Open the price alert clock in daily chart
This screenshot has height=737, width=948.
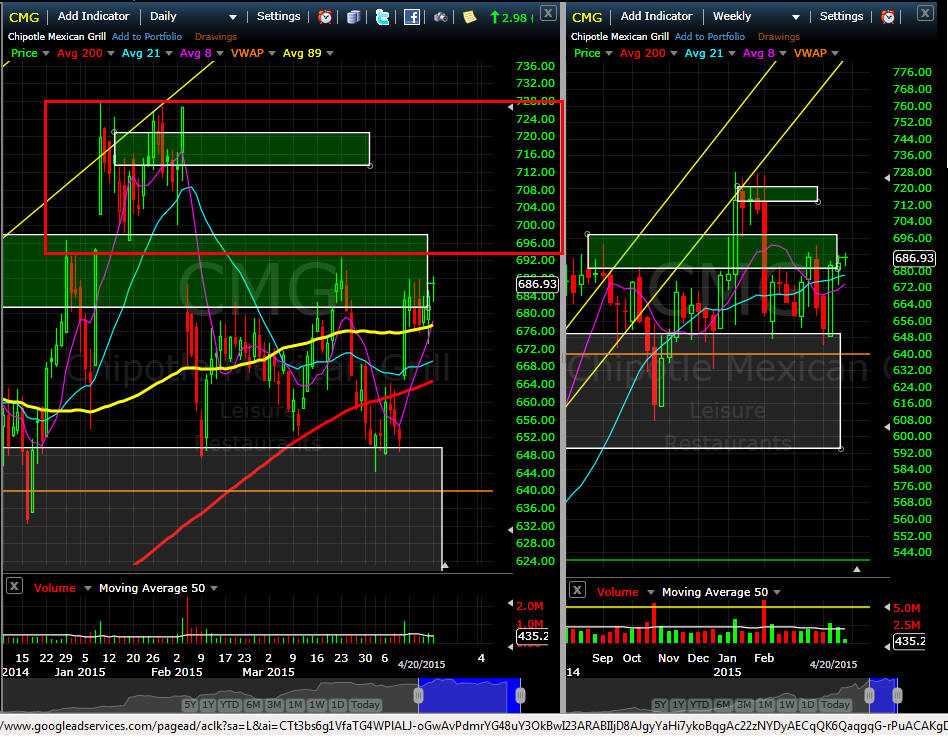325,17
